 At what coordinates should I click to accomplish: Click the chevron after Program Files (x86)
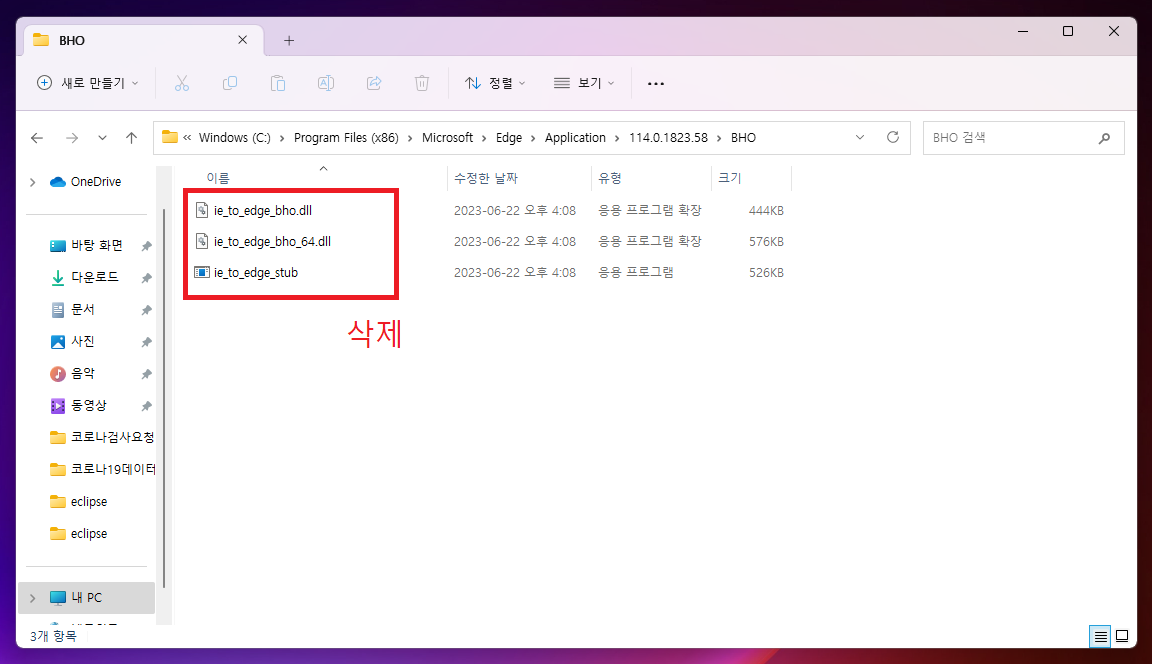[x=410, y=138]
